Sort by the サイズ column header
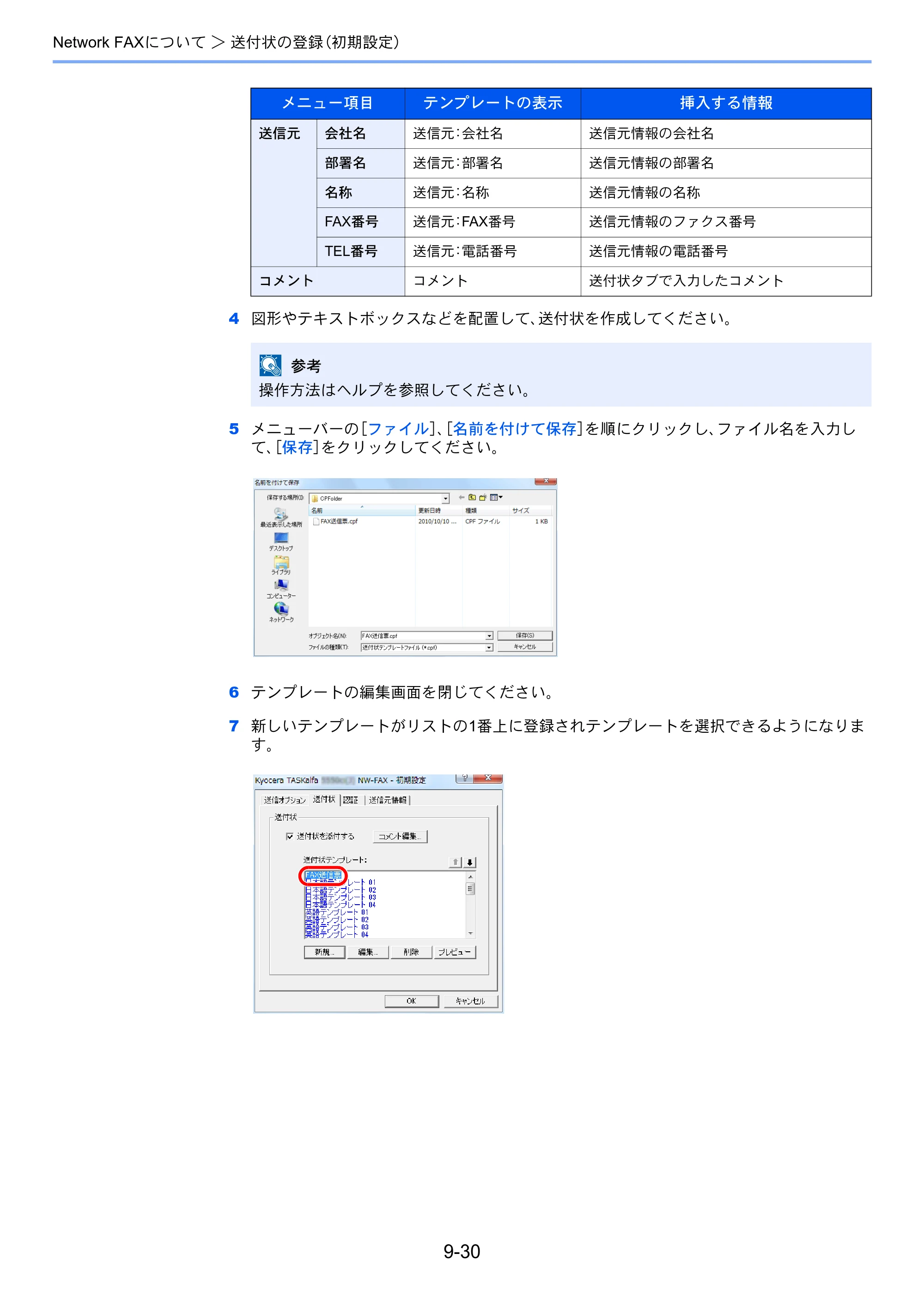 point(530,511)
